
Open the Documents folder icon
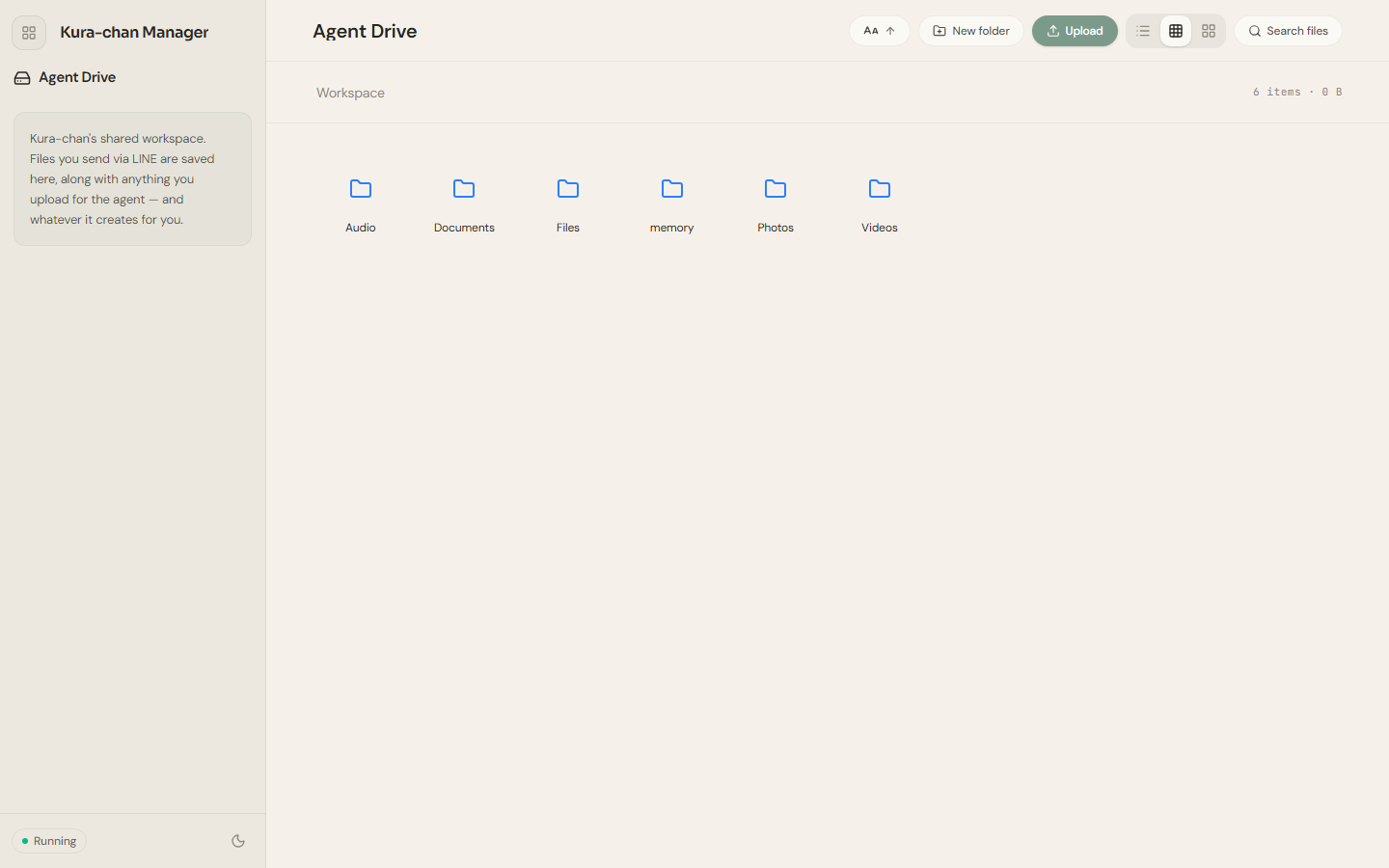464,189
